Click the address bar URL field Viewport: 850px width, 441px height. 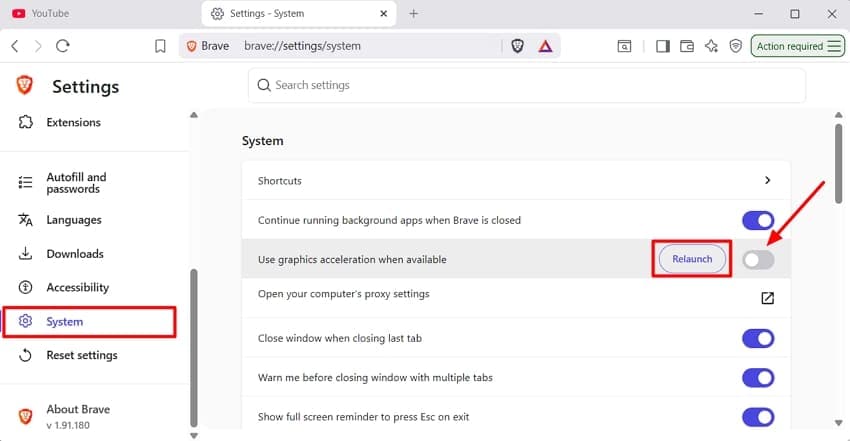coord(369,46)
